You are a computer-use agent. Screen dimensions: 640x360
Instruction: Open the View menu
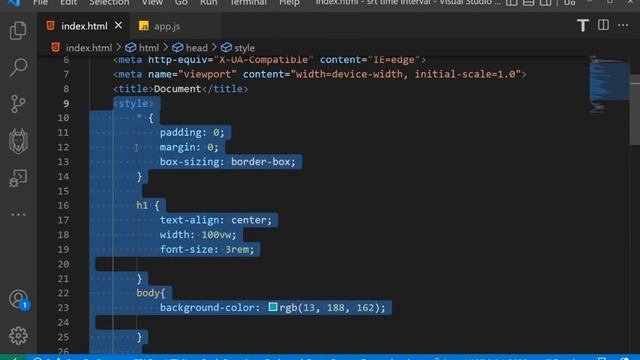click(x=152, y=2)
